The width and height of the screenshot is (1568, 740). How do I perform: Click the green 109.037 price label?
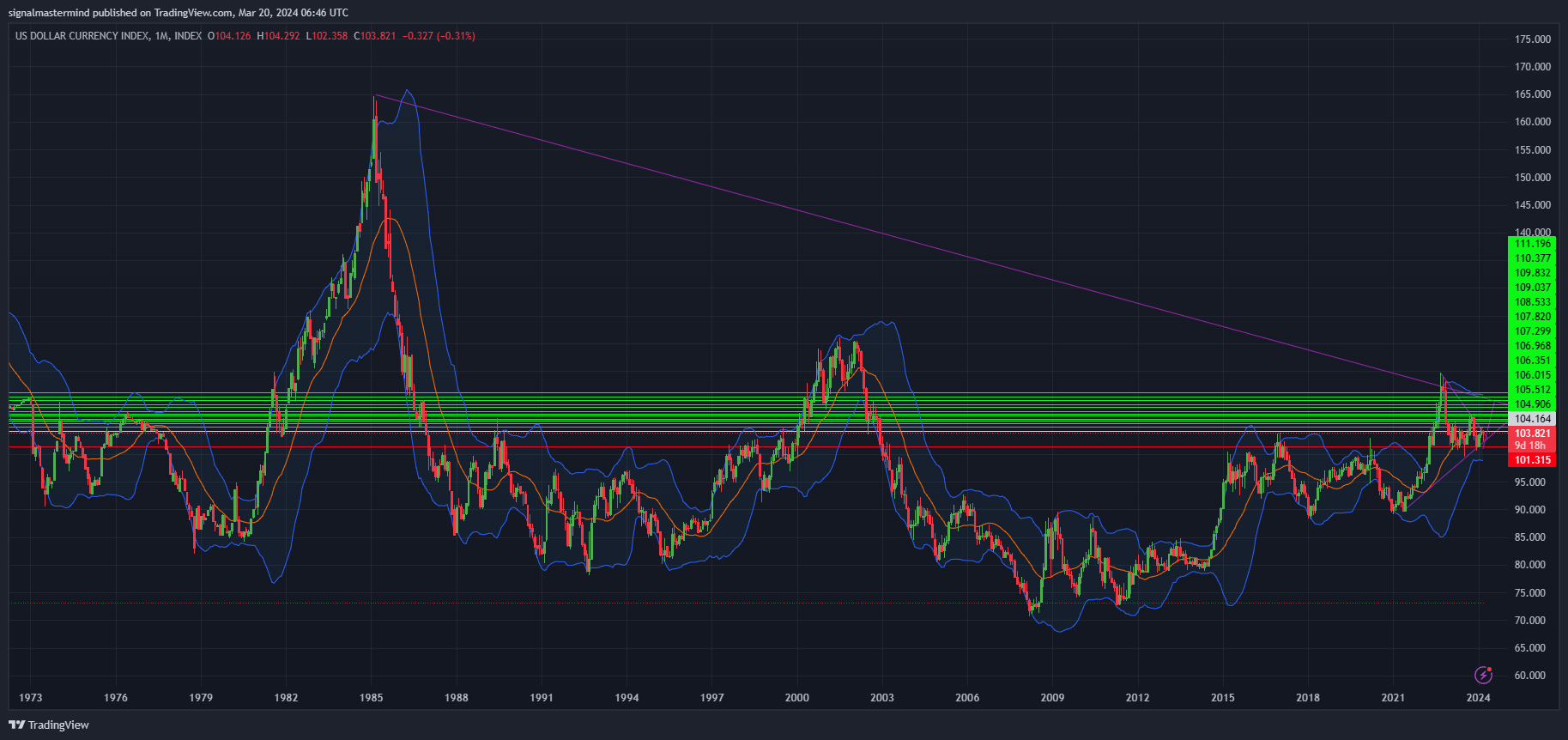(x=1532, y=288)
